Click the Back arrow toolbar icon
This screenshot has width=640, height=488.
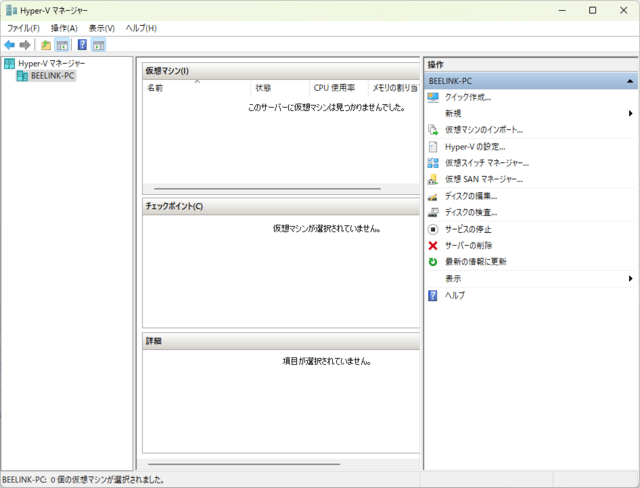[x=9, y=45]
